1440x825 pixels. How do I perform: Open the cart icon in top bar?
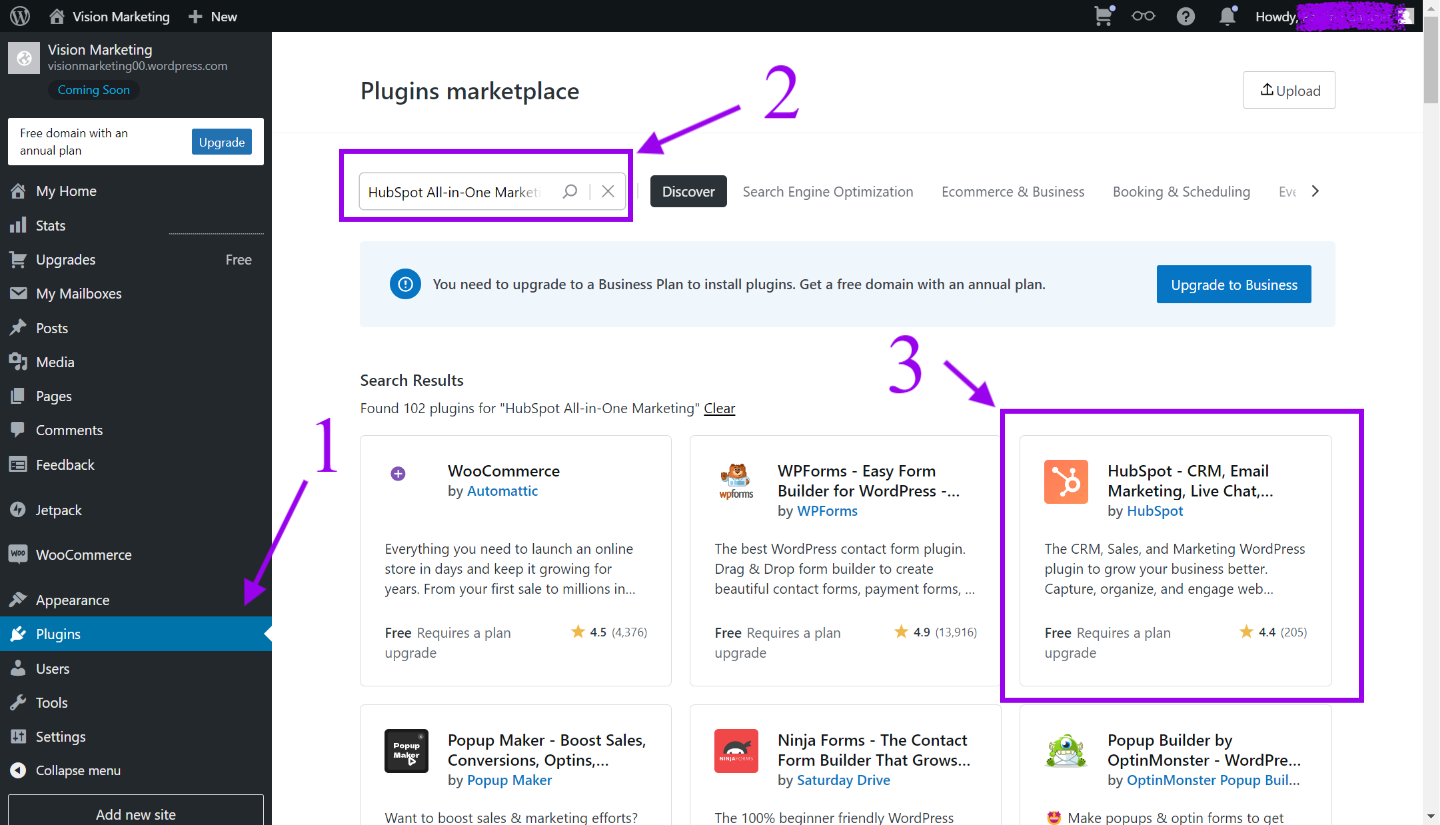1104,16
